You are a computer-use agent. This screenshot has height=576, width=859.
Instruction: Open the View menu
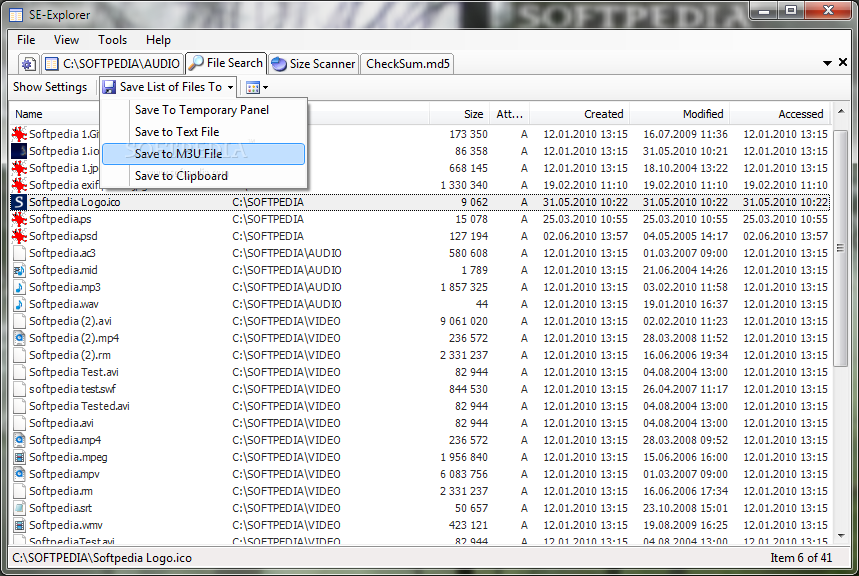click(x=66, y=40)
